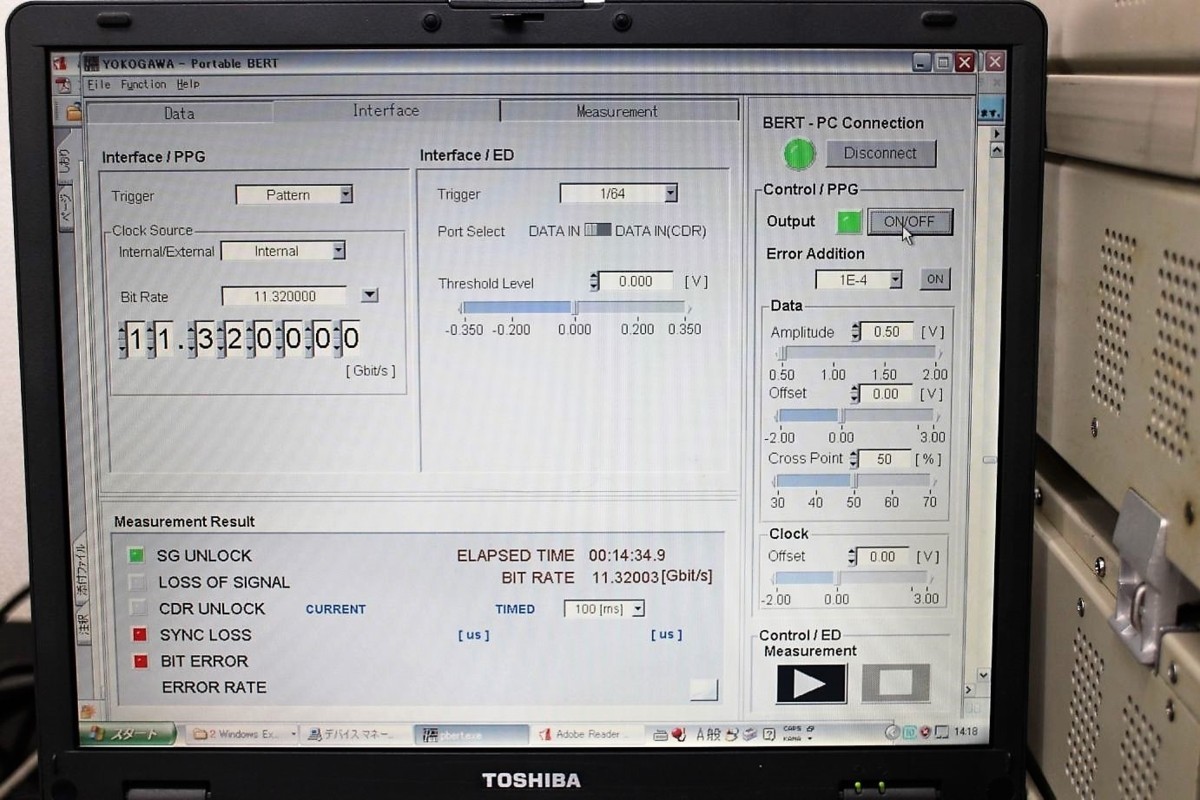Open the PPG Trigger Pattern dropdown

[x=345, y=195]
